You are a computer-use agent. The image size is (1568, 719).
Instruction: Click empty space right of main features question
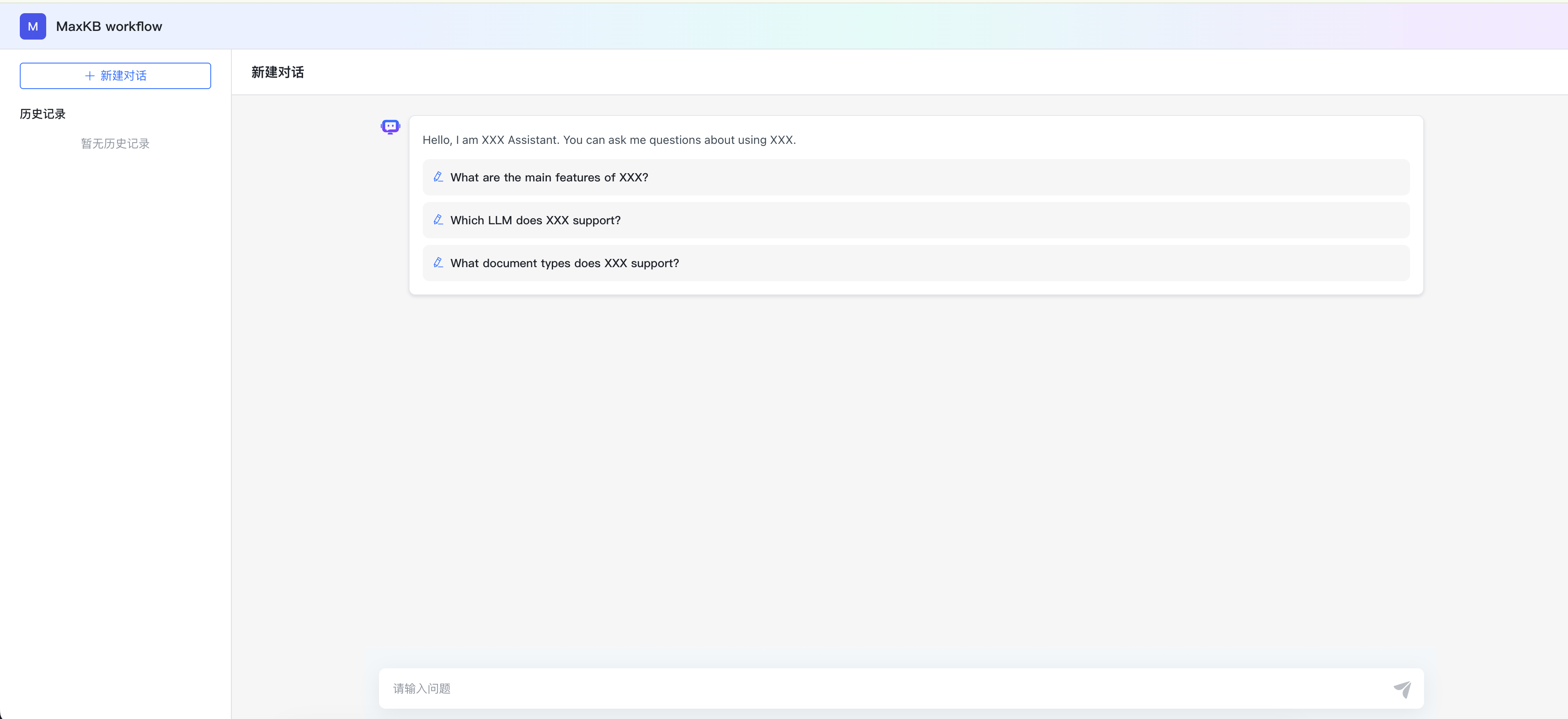pyautogui.click(x=1035, y=178)
